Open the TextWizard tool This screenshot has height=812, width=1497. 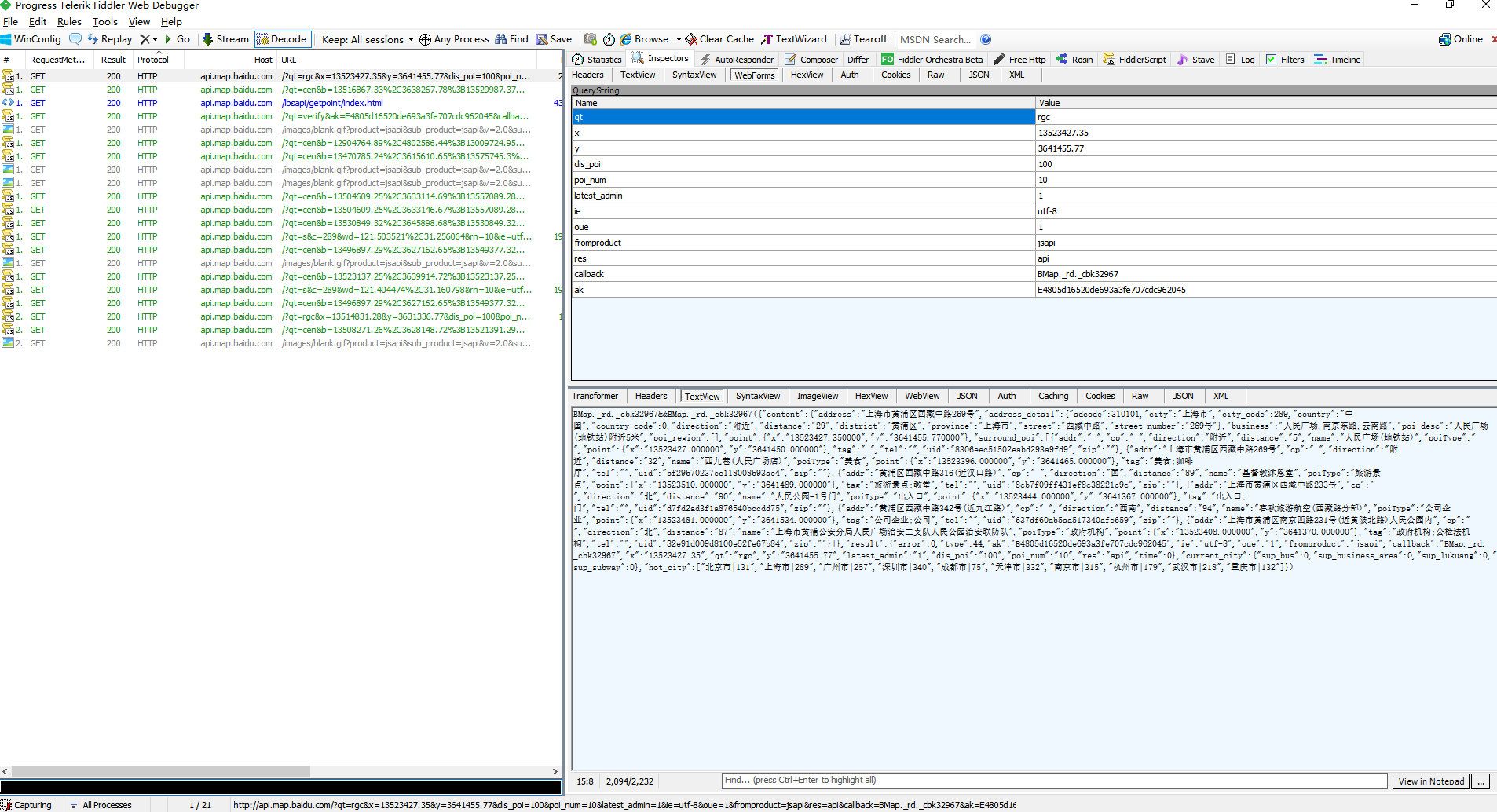794,39
